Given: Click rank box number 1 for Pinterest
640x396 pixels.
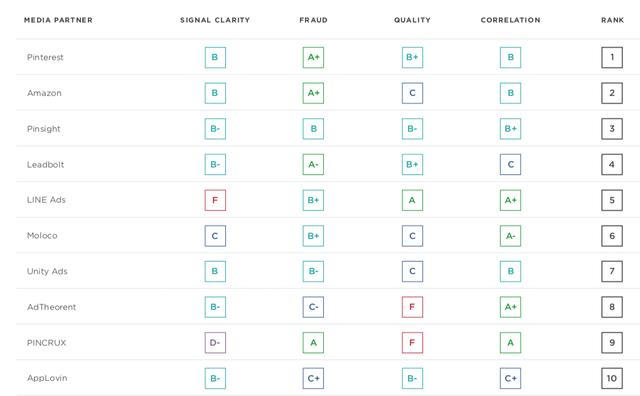Looking at the screenshot, I should pyautogui.click(x=612, y=57).
